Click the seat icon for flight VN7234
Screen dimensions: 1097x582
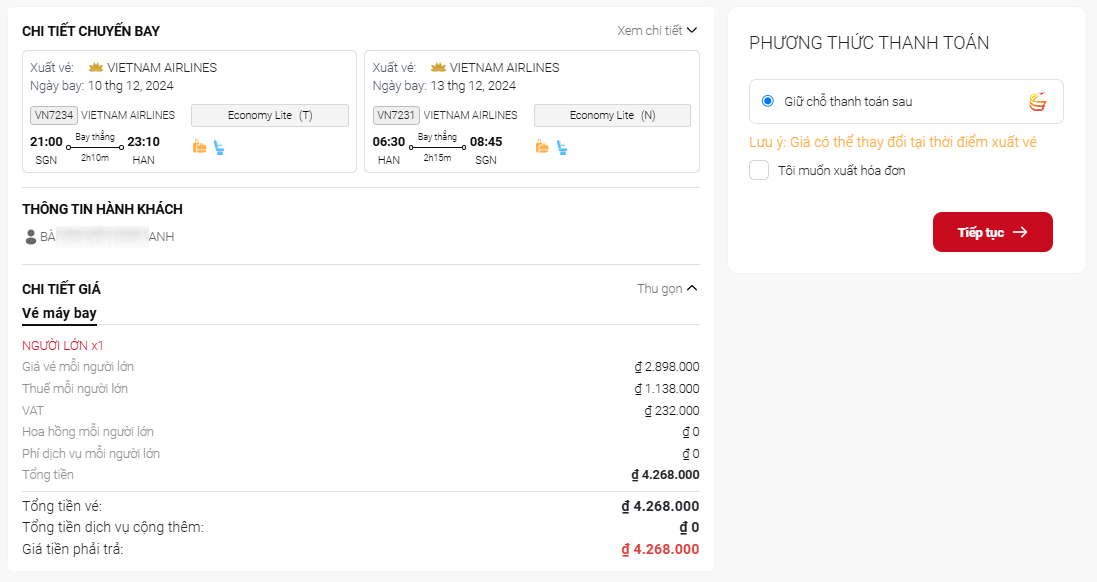coord(219,148)
